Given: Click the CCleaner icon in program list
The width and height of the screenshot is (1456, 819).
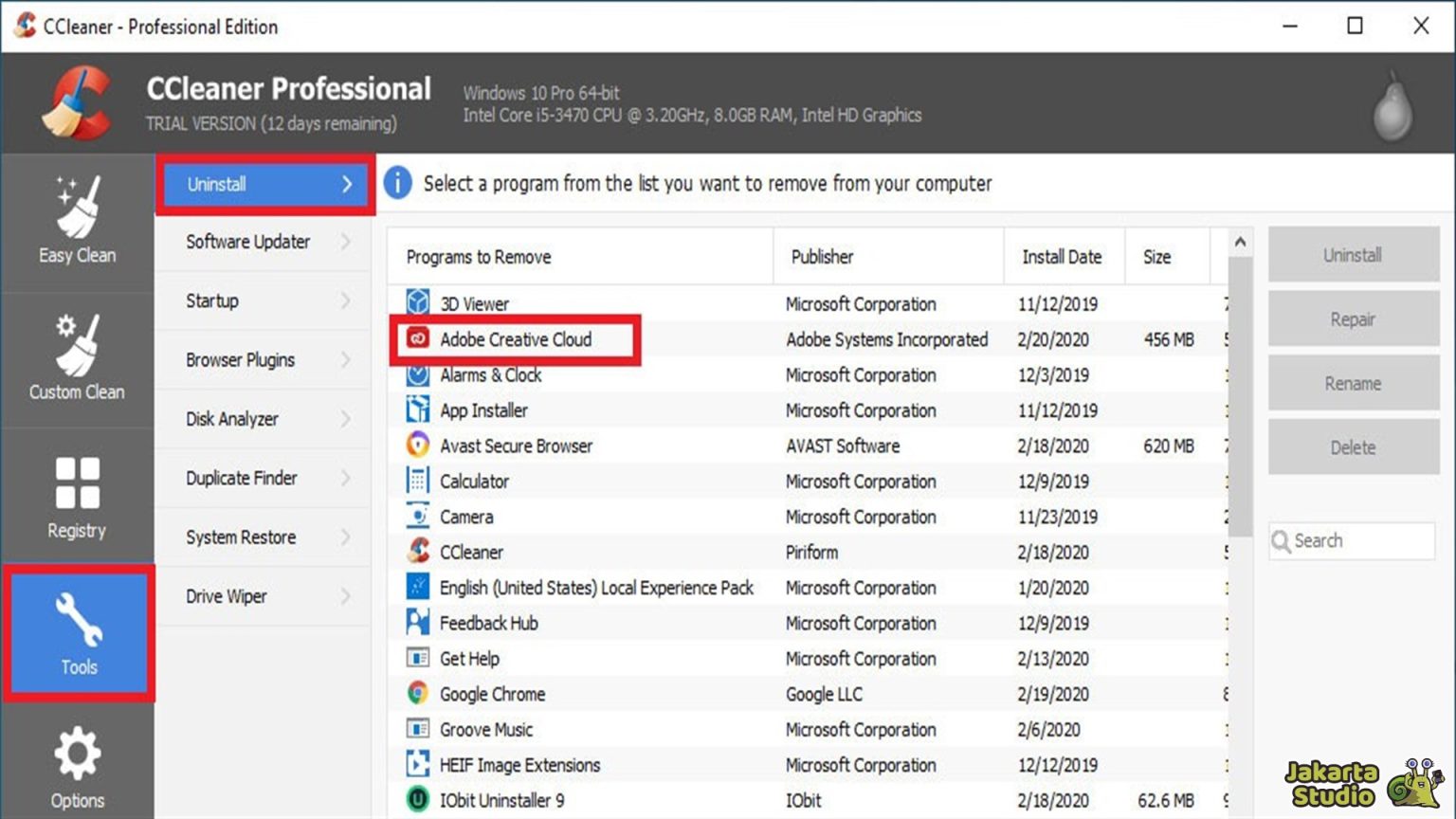Looking at the screenshot, I should [417, 552].
